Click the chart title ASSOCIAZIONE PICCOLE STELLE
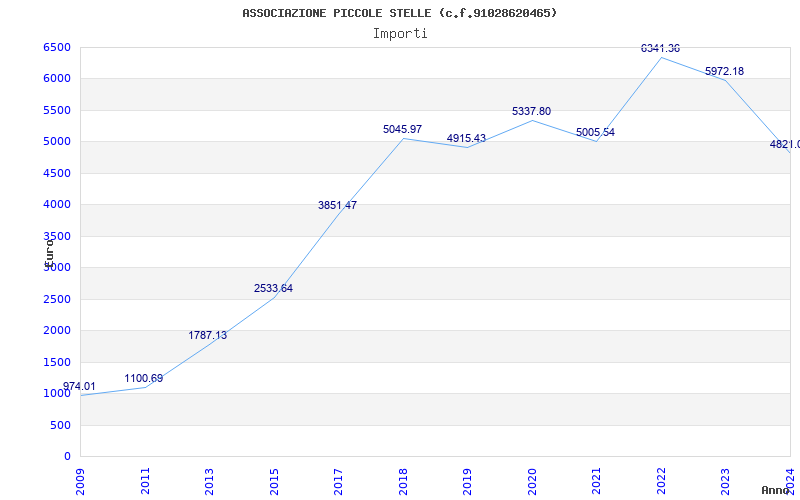This screenshot has height=500, width=800. [400, 13]
